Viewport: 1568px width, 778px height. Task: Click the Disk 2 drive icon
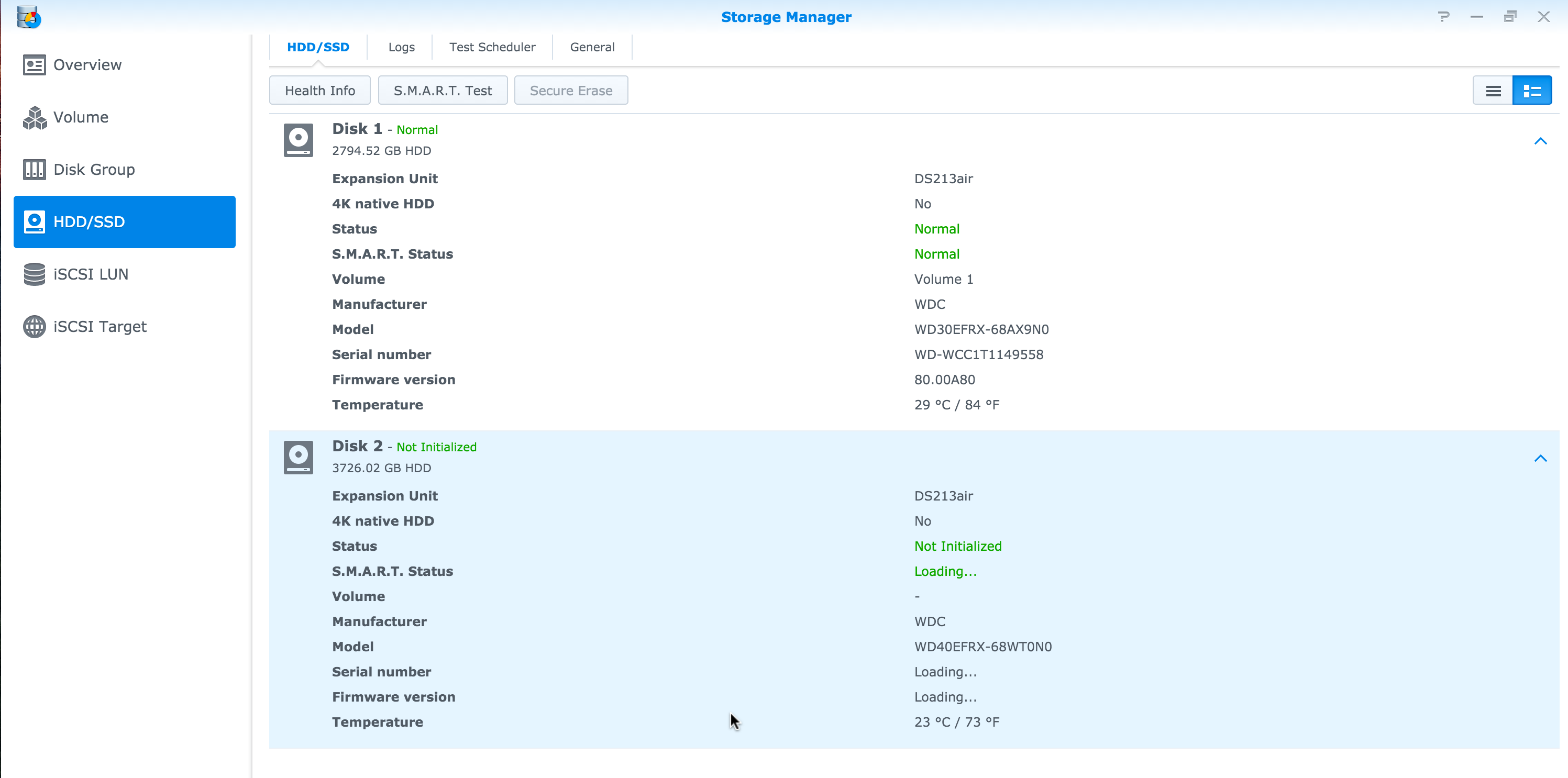299,458
